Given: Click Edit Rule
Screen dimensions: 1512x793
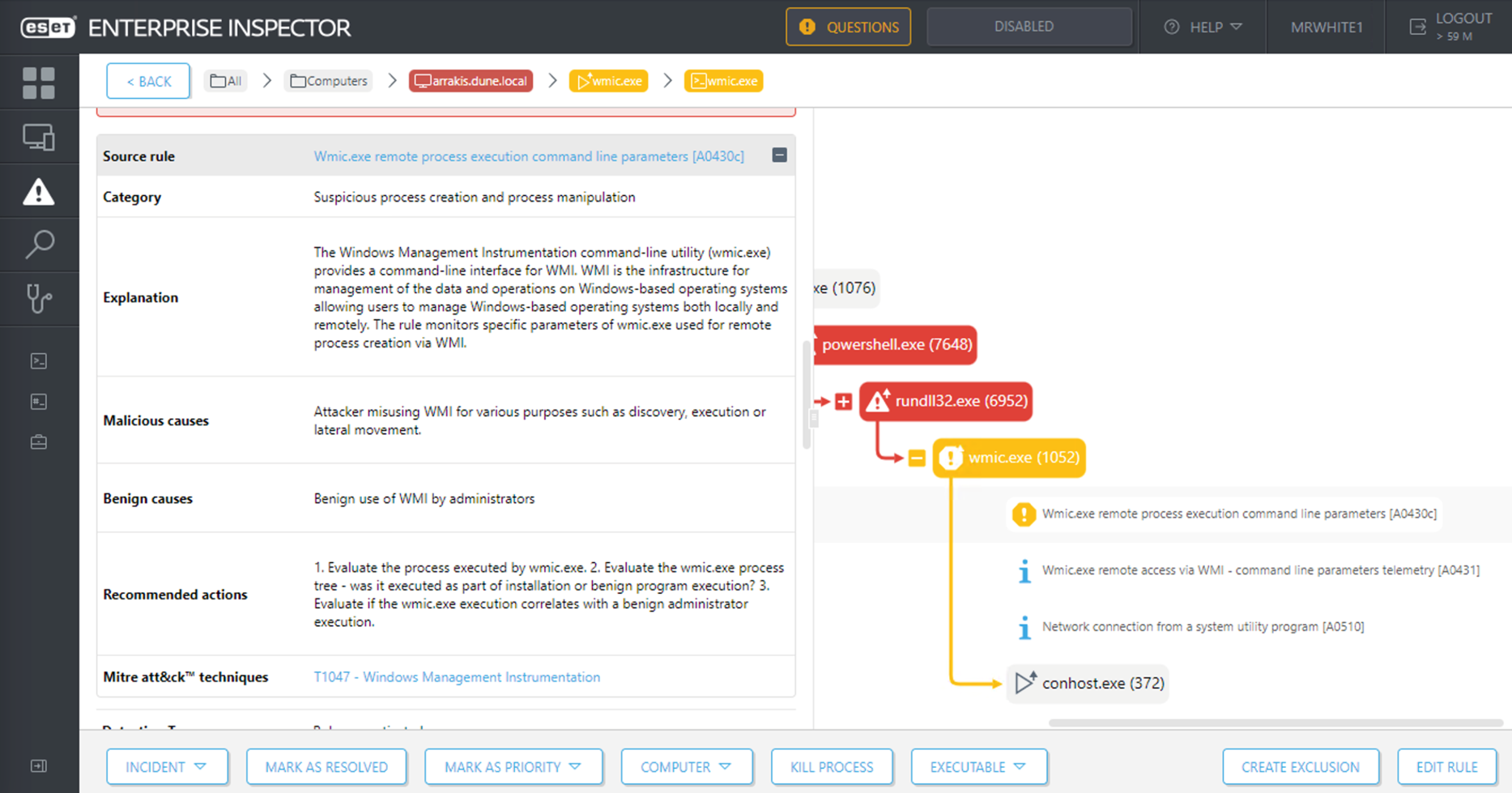Looking at the screenshot, I should (1446, 766).
